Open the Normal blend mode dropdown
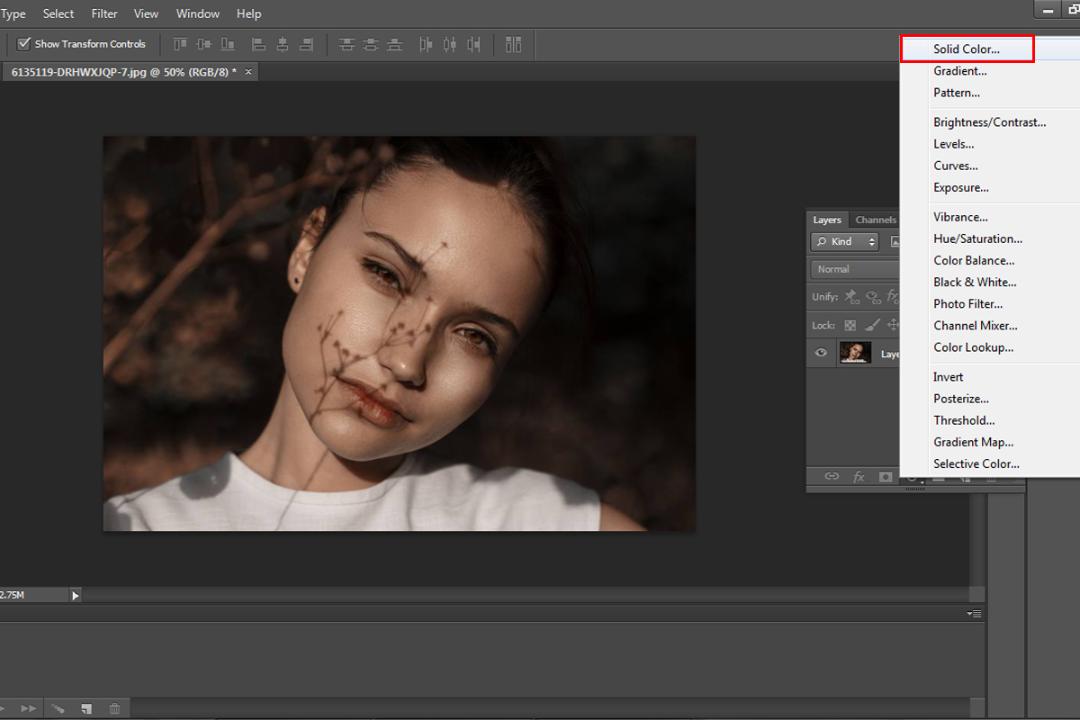This screenshot has width=1080, height=720. coord(855,269)
